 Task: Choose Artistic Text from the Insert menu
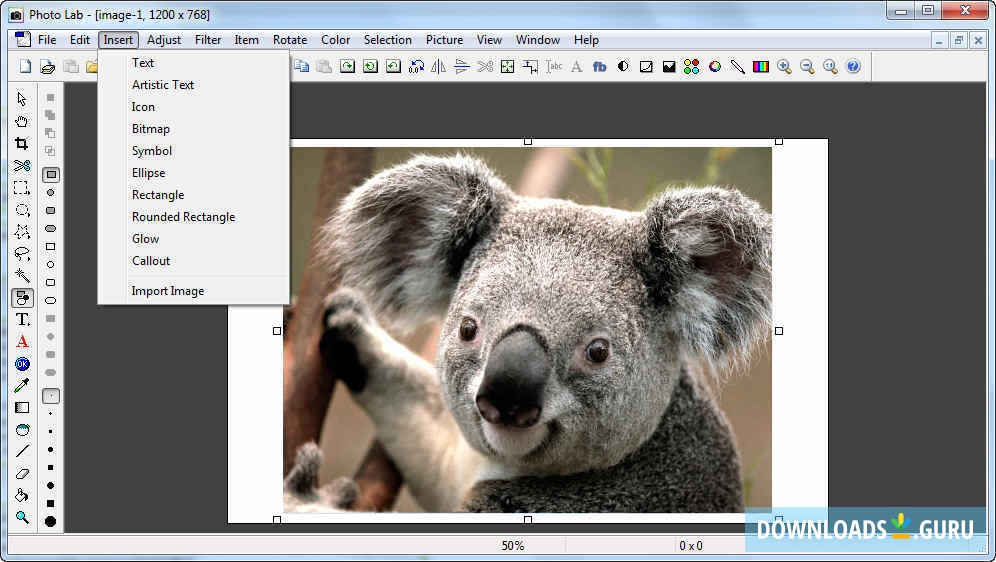[163, 85]
